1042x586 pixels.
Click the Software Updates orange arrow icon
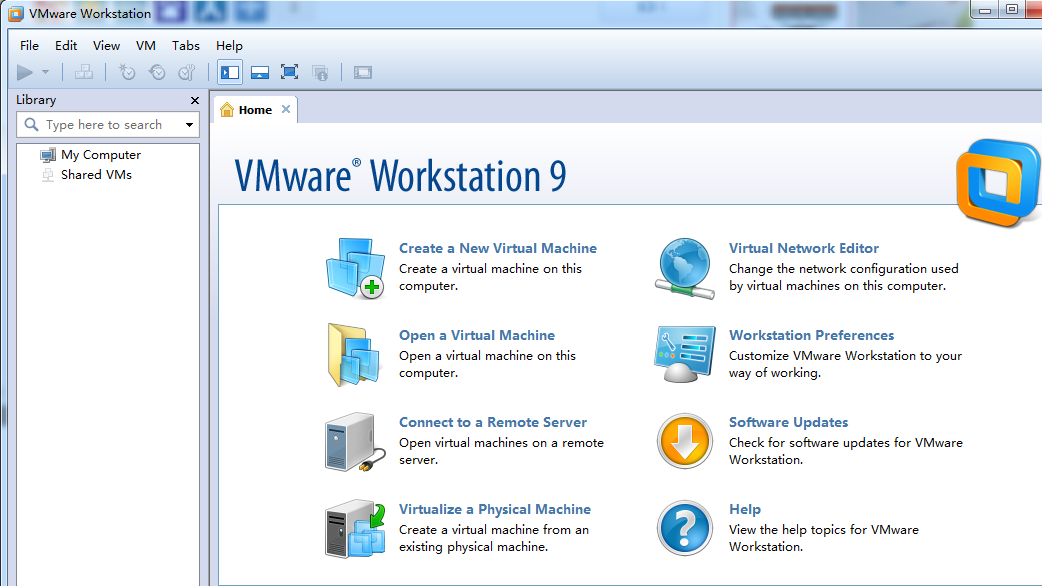point(684,441)
